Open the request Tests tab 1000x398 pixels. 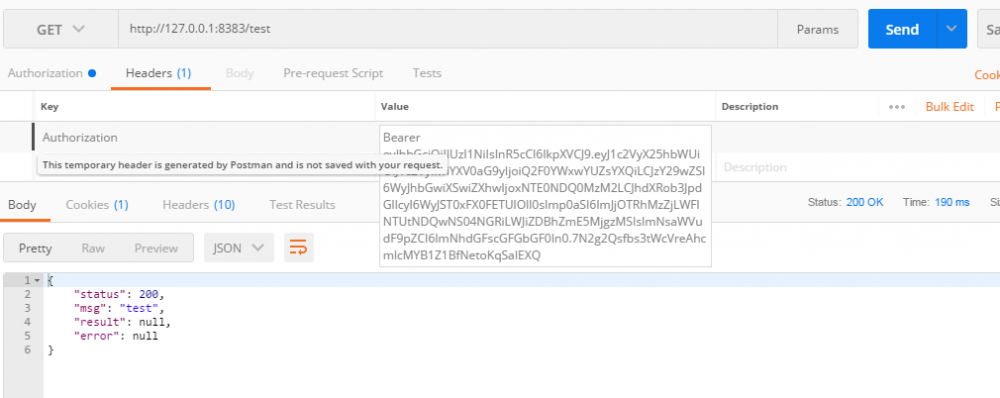point(427,73)
